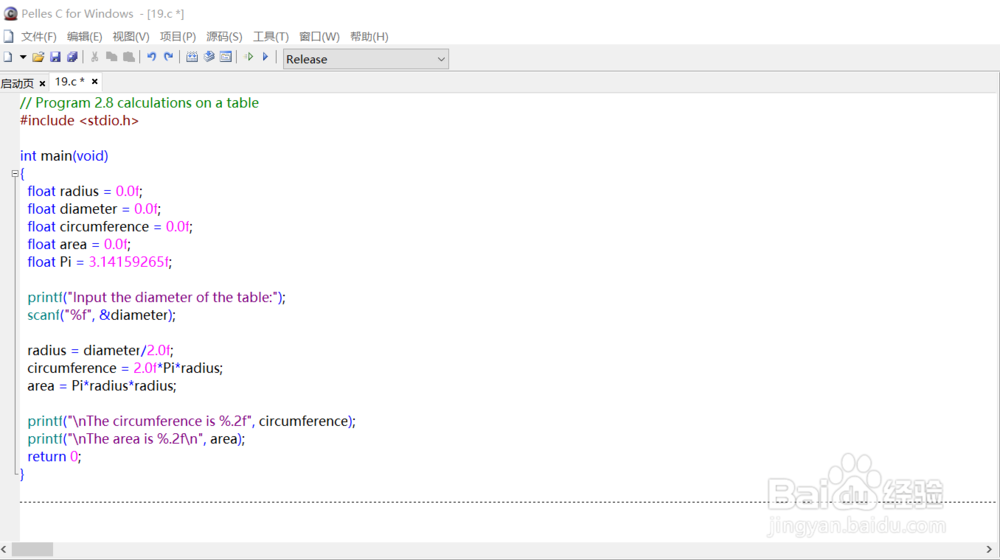Click the Build project toolbar icon
The width and height of the screenshot is (1000, 560).
(209, 57)
